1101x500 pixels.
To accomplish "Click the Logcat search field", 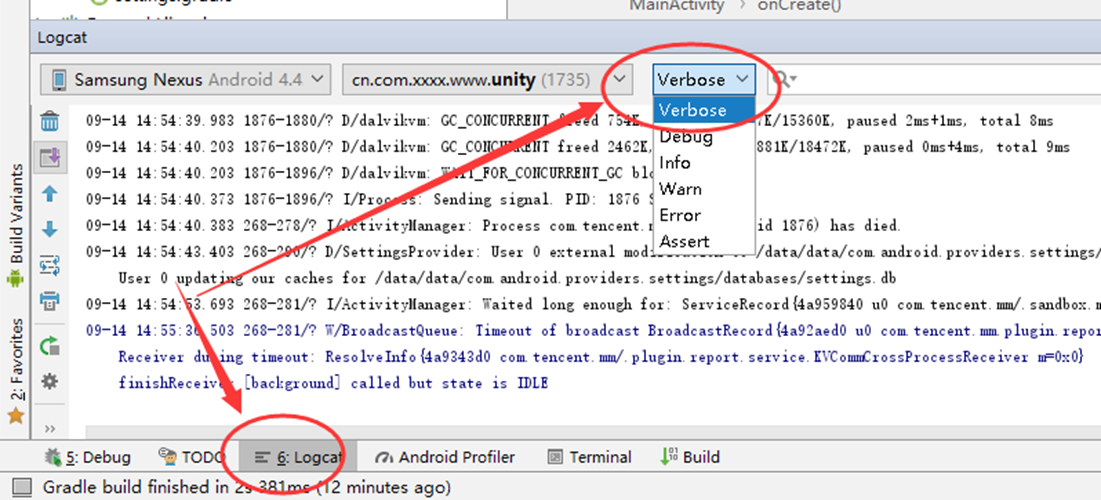I will point(934,79).
